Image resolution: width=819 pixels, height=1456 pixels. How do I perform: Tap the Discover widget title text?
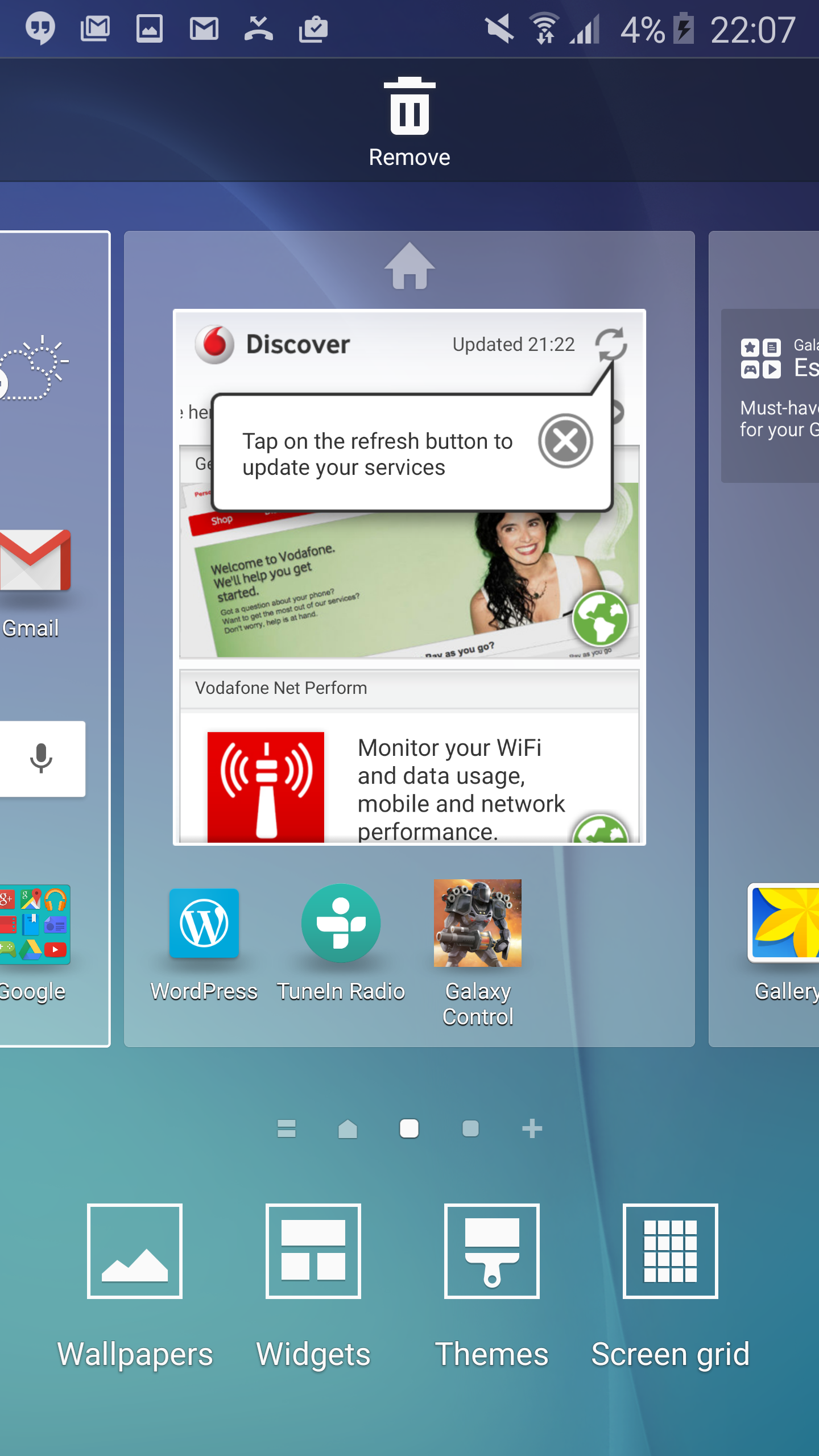(298, 344)
